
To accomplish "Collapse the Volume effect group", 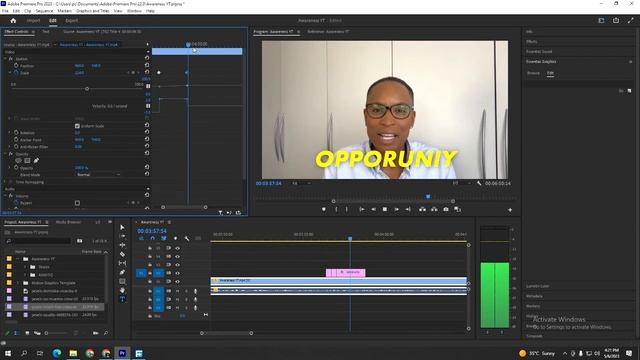I will pos(6,196).
